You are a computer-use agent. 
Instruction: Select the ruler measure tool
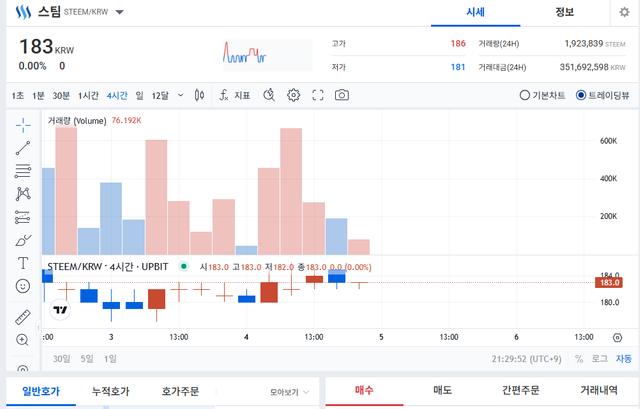tap(23, 317)
